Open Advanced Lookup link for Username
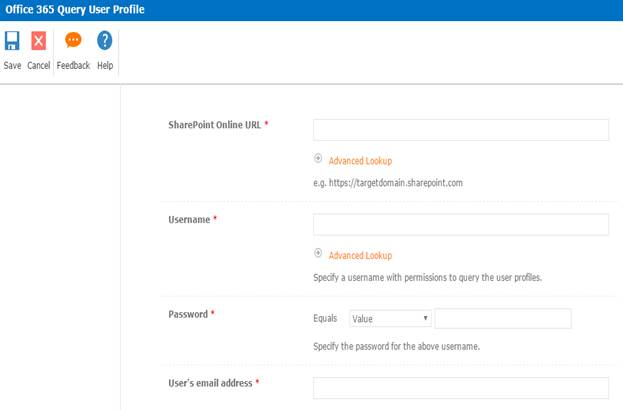This screenshot has height=410, width=623. (x=360, y=255)
